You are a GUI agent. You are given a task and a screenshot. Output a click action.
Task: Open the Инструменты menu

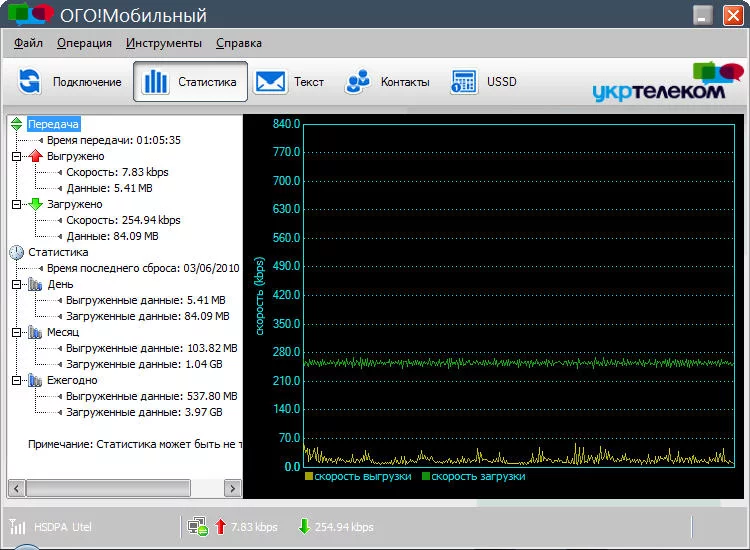pos(164,43)
